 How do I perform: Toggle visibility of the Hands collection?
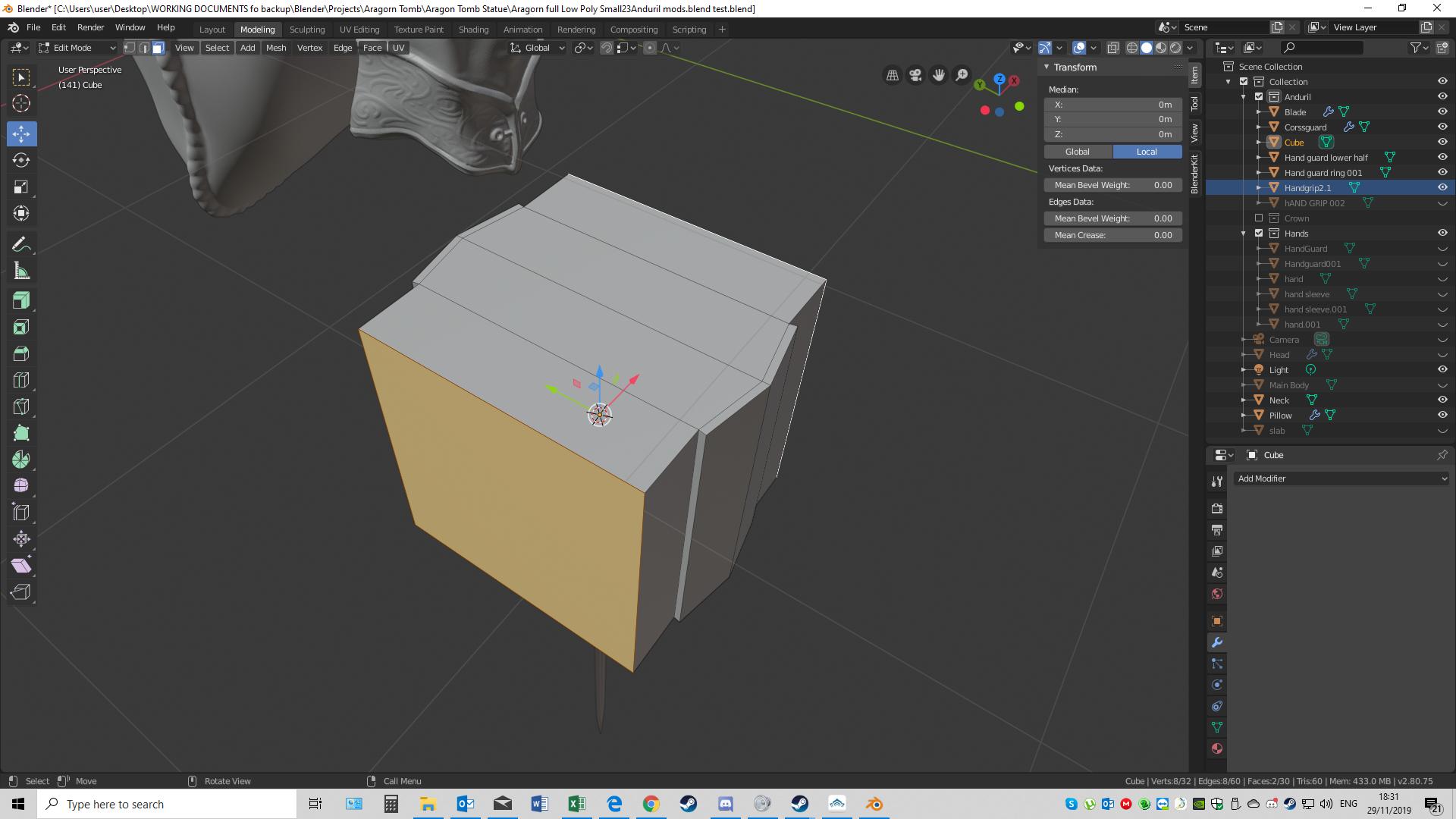pos(1442,233)
